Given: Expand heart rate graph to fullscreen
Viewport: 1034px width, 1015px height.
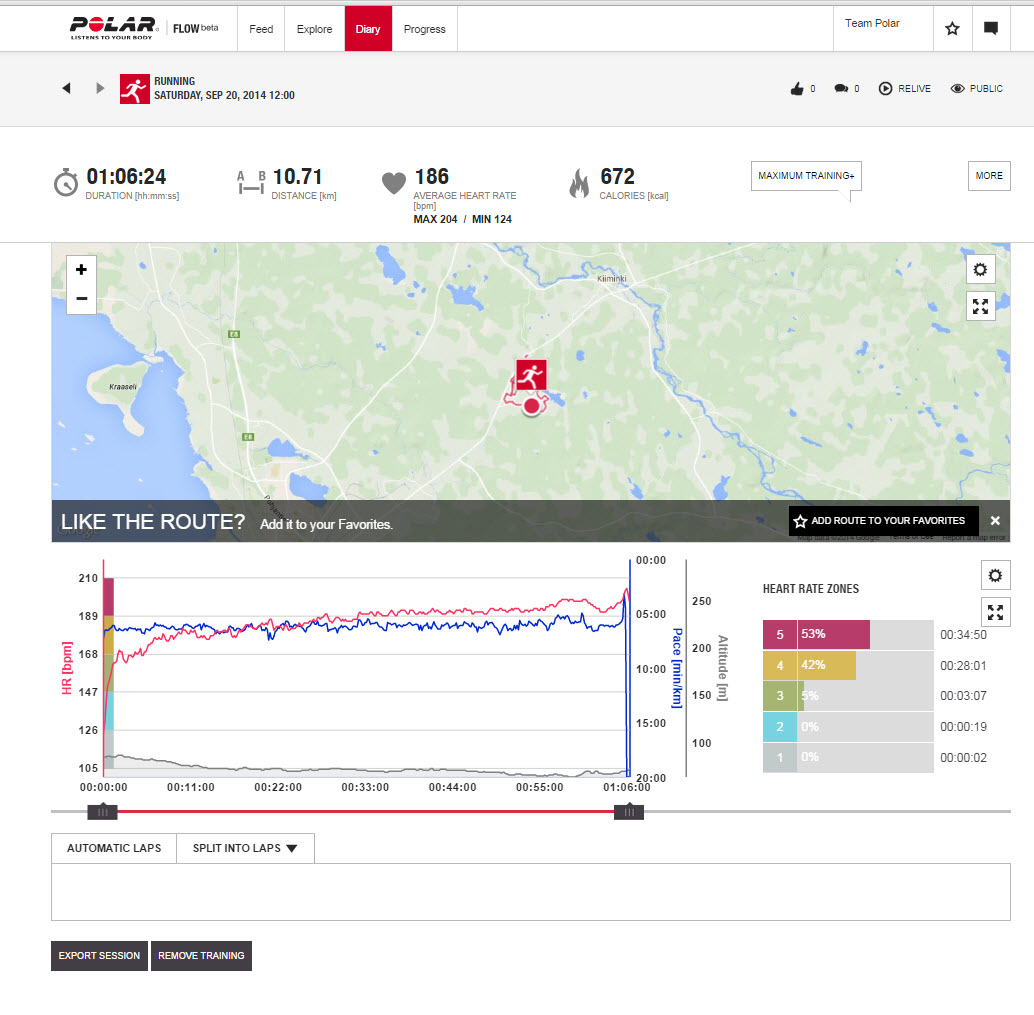Looking at the screenshot, I should pos(994,612).
